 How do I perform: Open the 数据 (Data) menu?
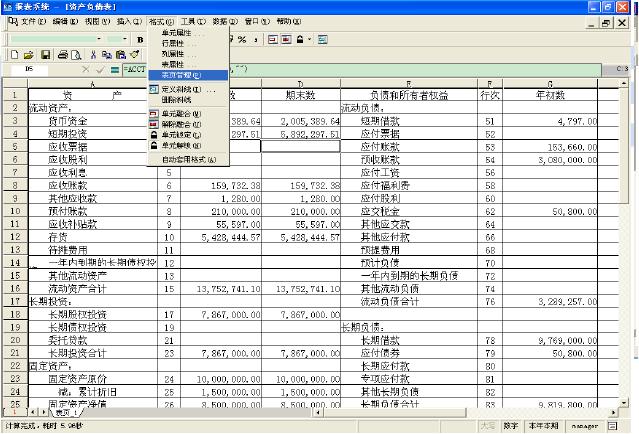225,21
